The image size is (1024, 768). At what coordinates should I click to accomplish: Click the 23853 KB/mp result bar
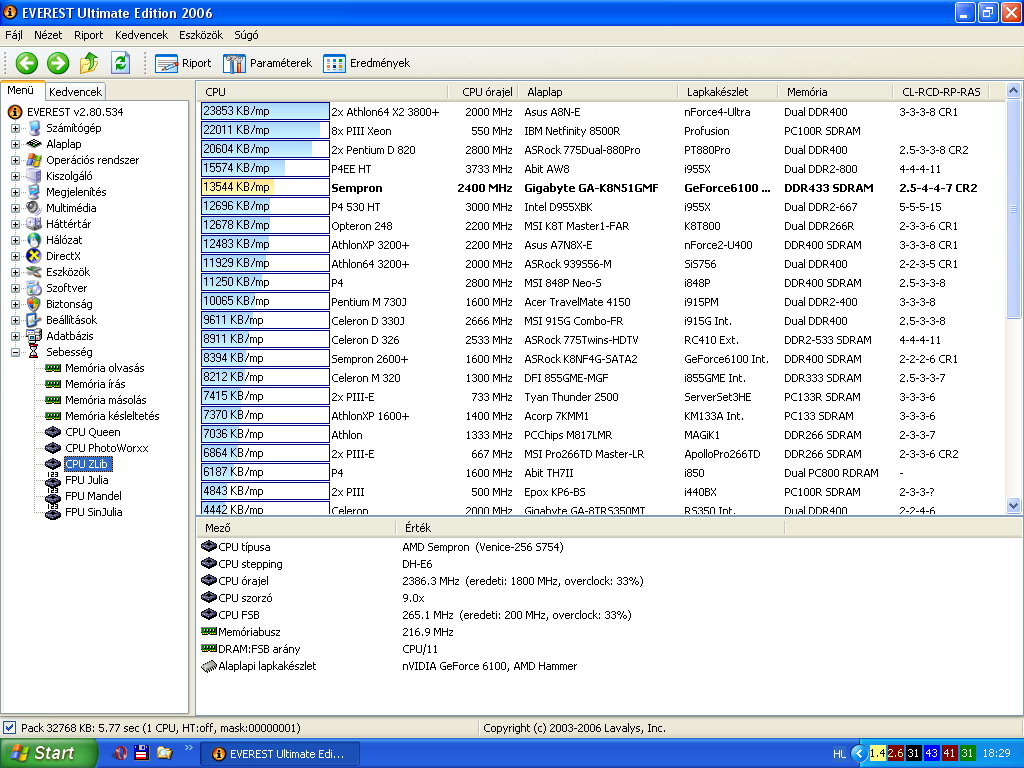coord(265,112)
